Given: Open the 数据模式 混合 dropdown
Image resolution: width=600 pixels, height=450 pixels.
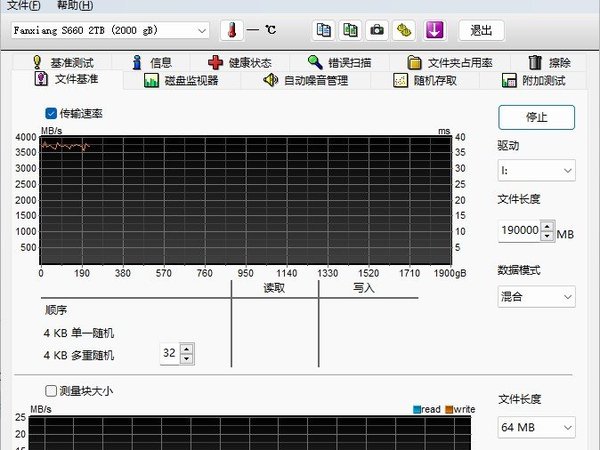Looking at the screenshot, I should (536, 297).
